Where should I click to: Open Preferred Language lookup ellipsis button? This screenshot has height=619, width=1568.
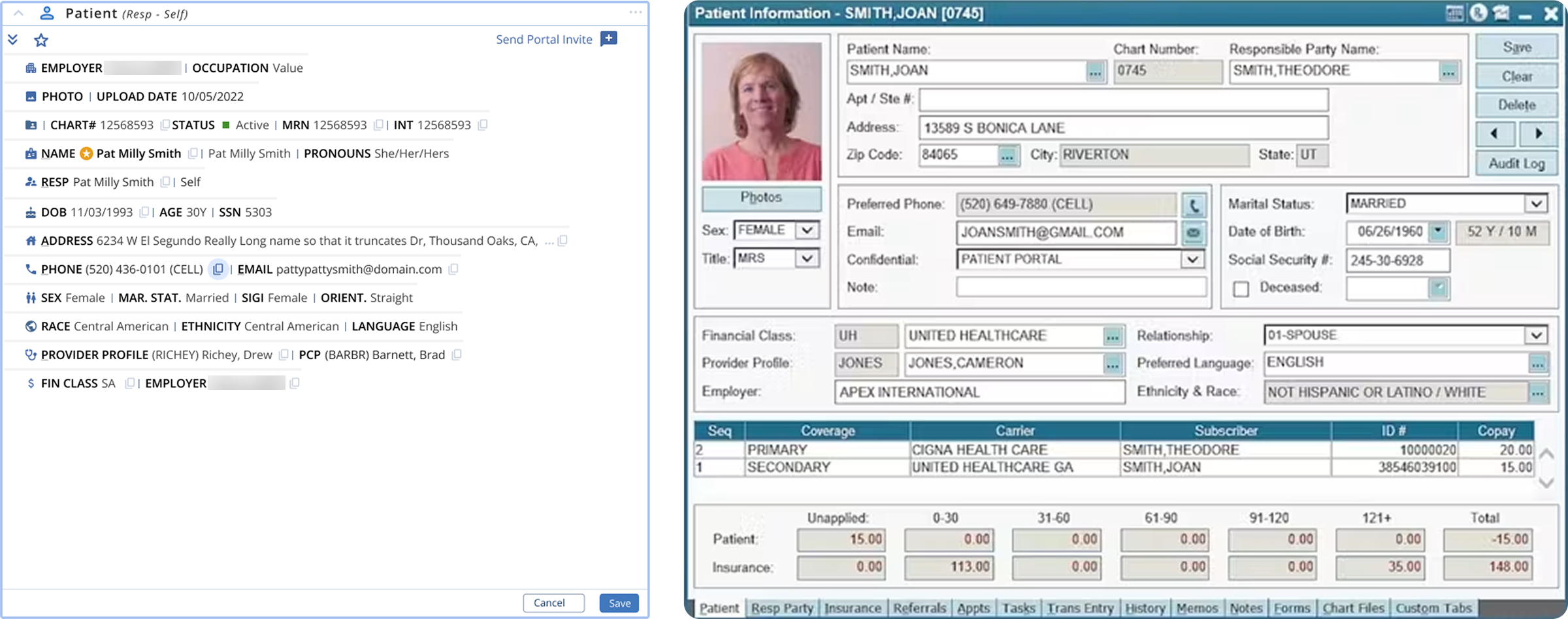coord(1537,364)
